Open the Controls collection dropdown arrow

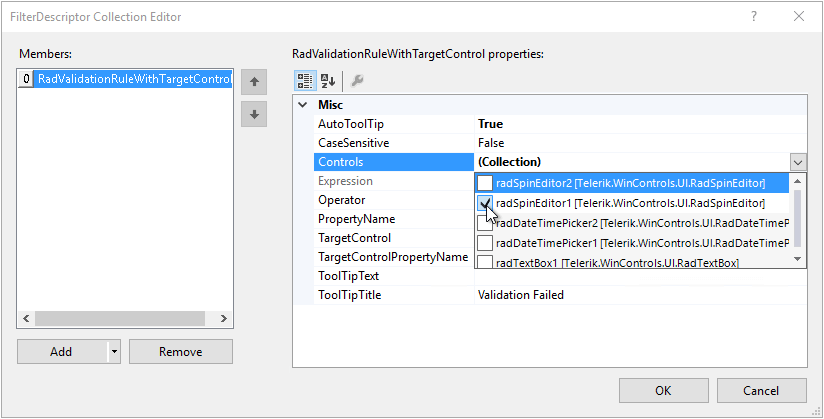[x=798, y=162]
